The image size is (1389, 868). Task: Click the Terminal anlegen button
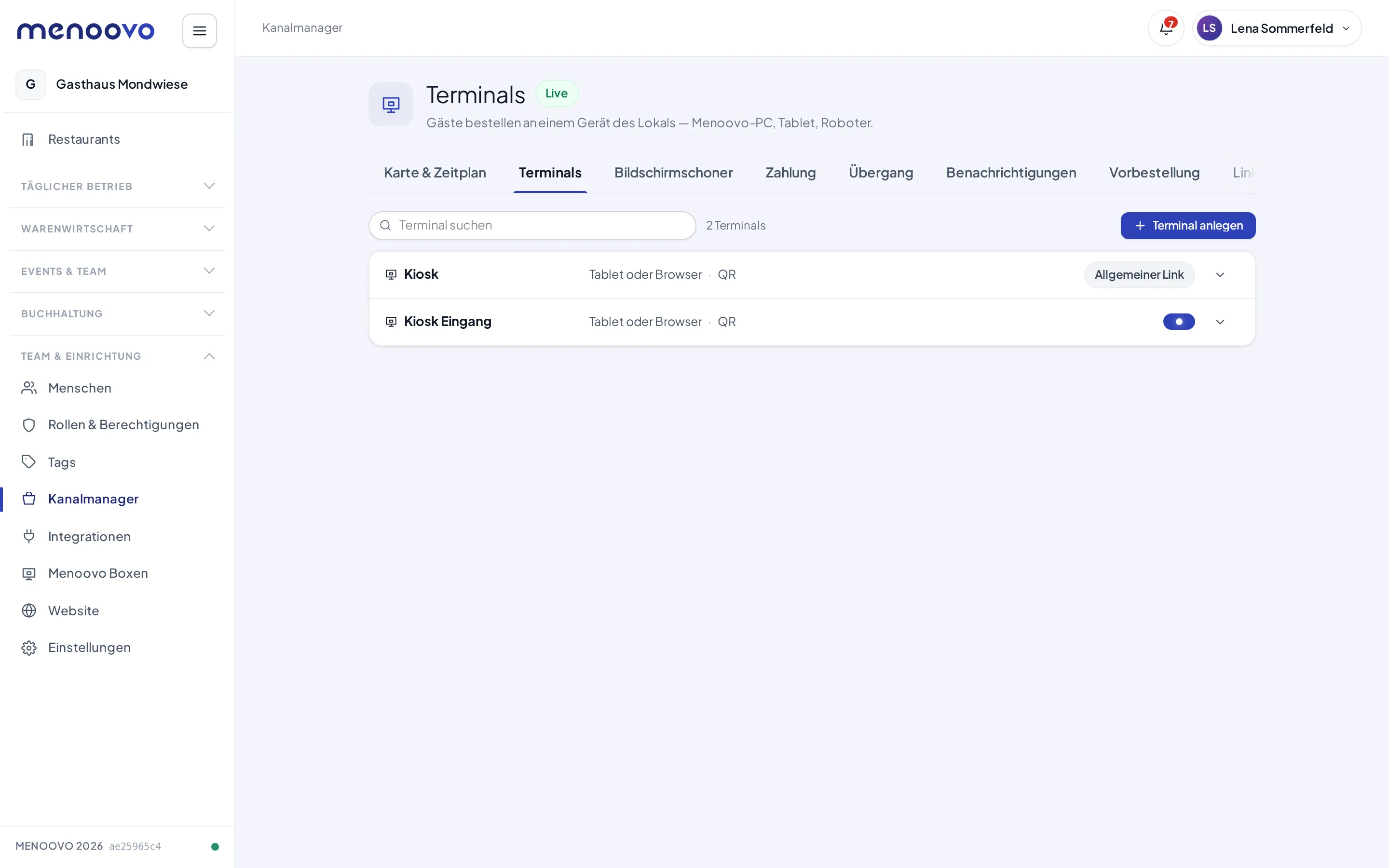click(1187, 226)
